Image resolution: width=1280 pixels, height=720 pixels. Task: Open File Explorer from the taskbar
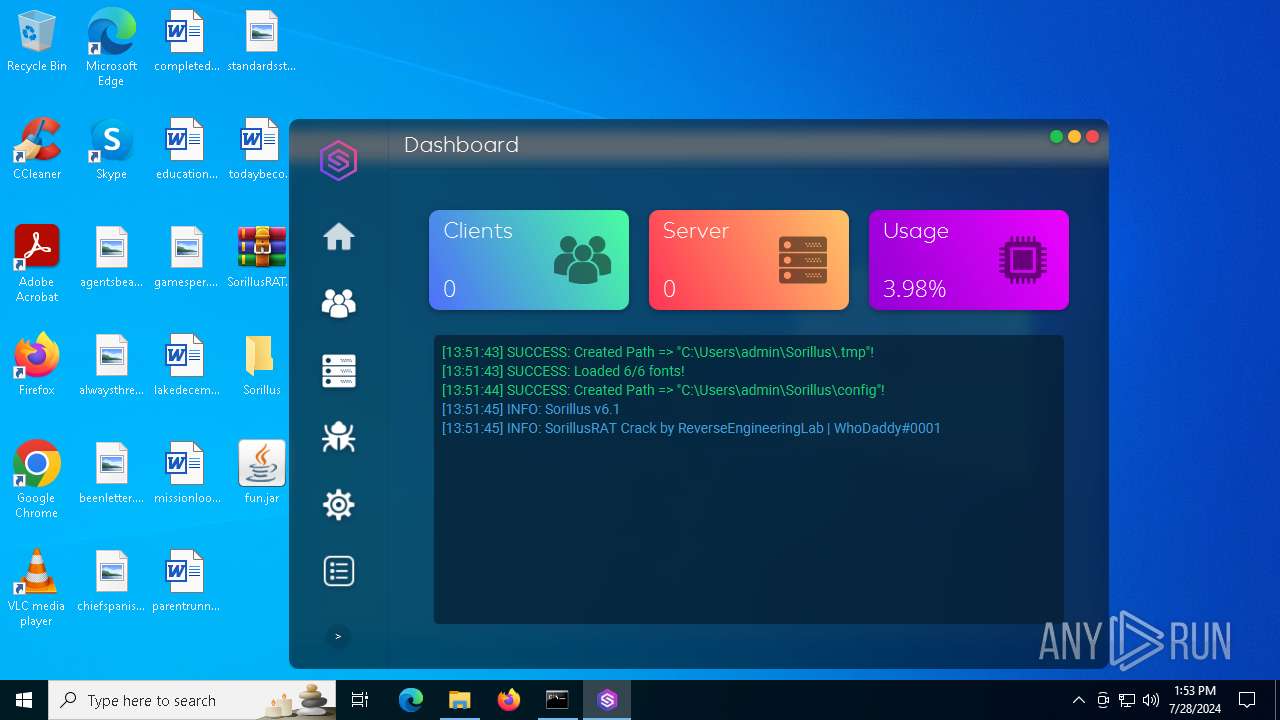(x=459, y=700)
